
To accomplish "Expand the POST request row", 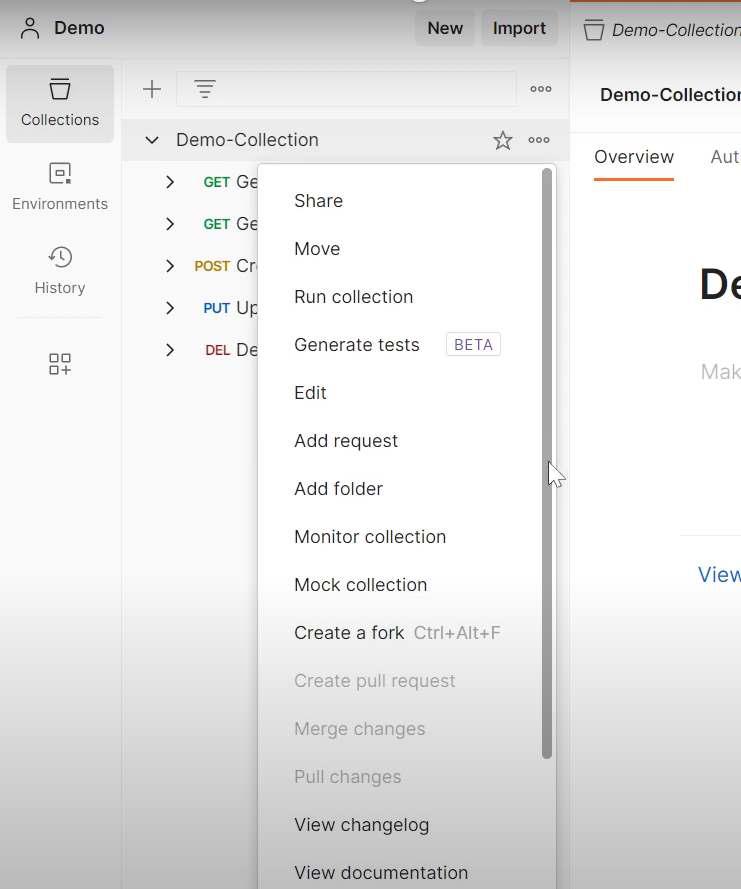I will (170, 266).
